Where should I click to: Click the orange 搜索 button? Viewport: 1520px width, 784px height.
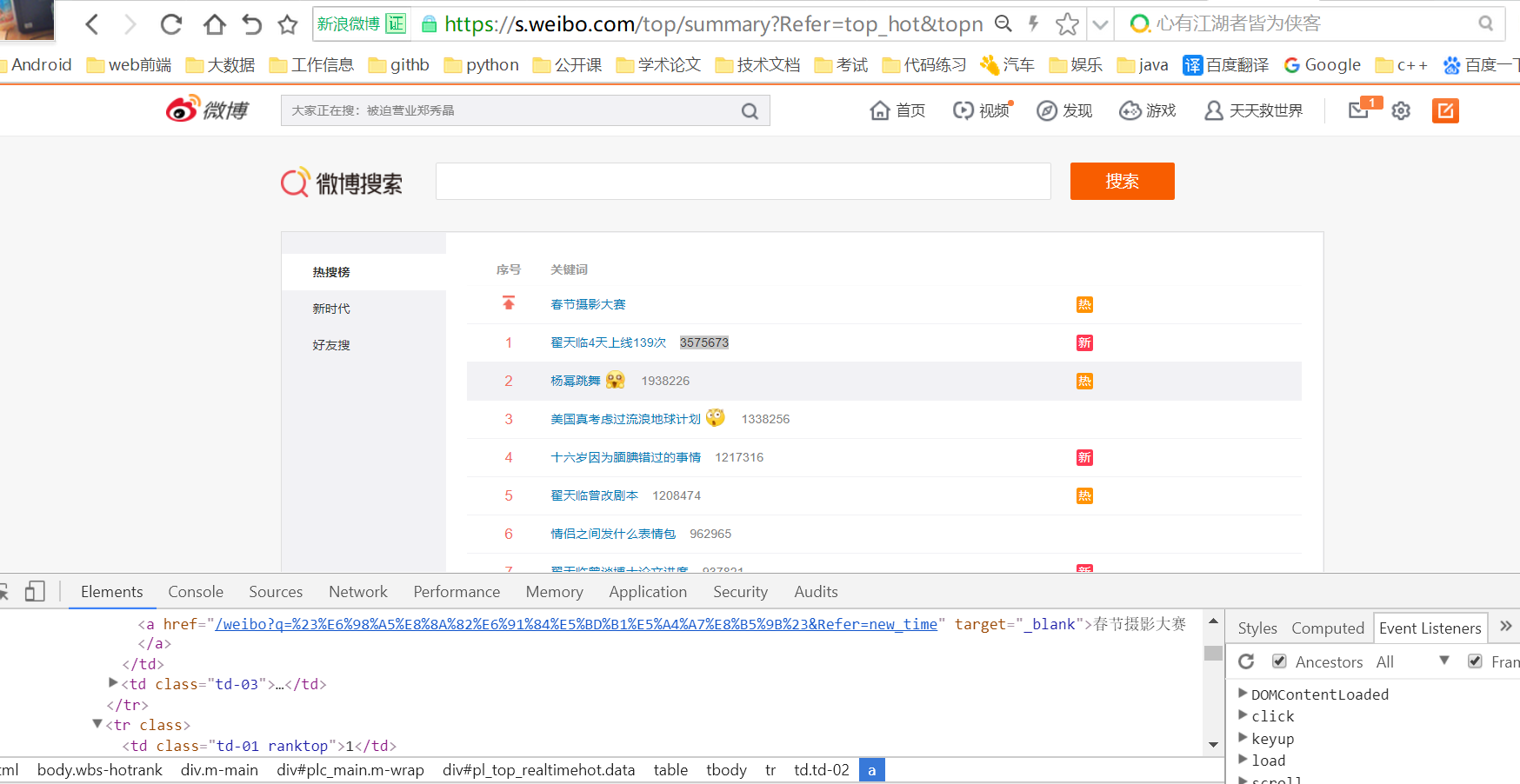[x=1122, y=181]
